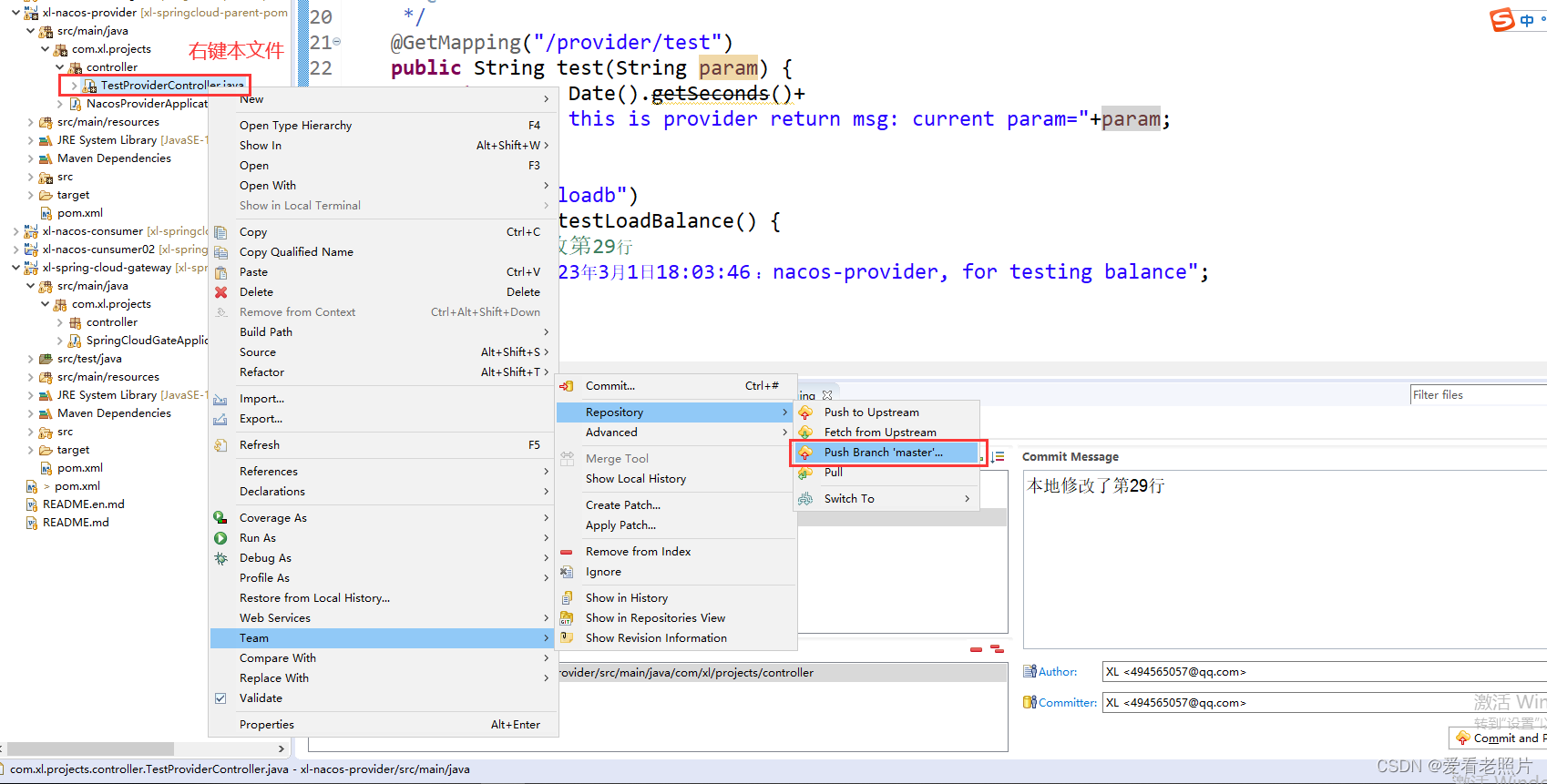
Task: Collapse the xl-spring-cloud-gateway project
Action: [15, 268]
